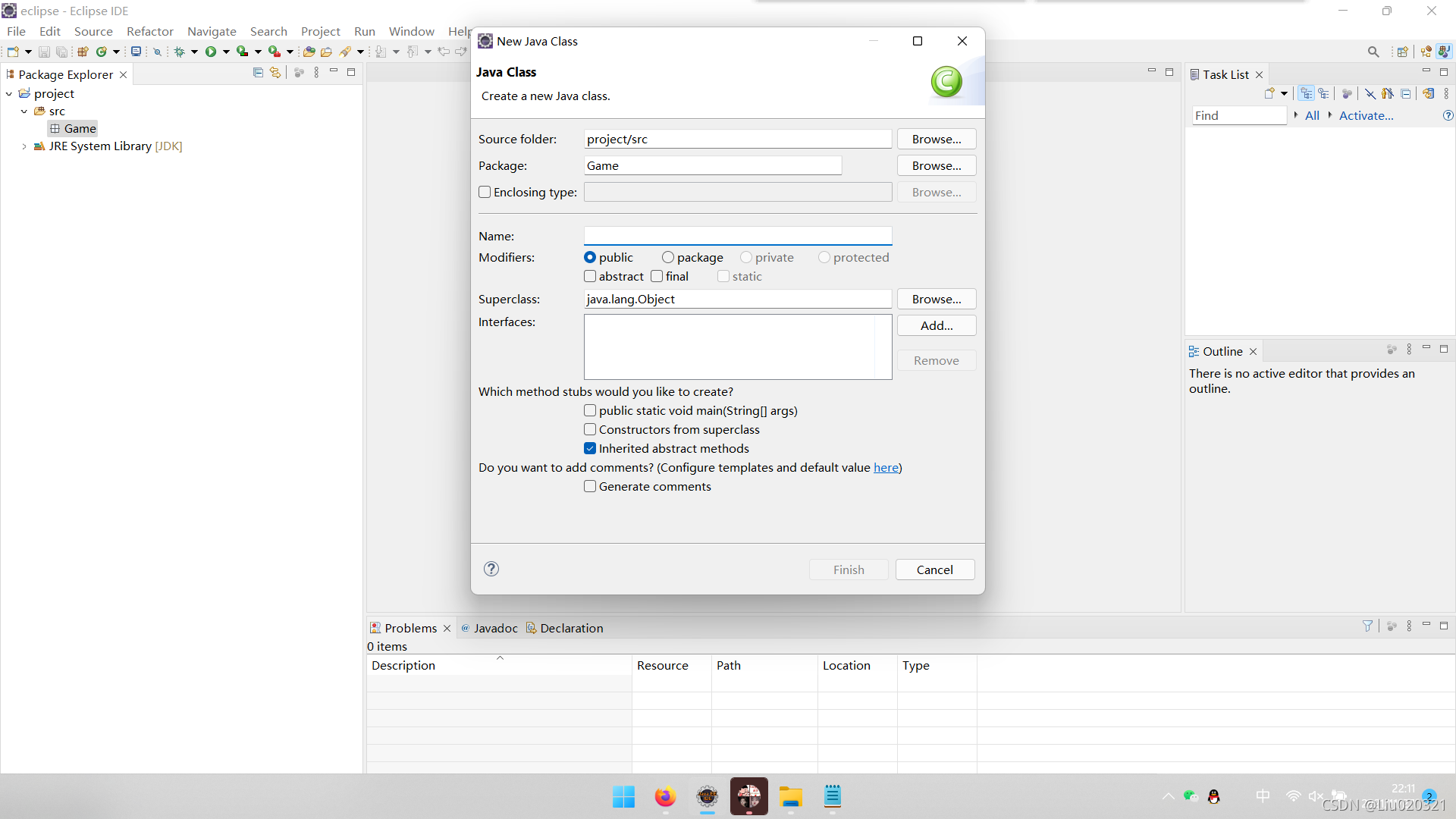This screenshot has width=1456, height=819.
Task: Toggle the abstract modifier checkbox
Action: (x=590, y=277)
